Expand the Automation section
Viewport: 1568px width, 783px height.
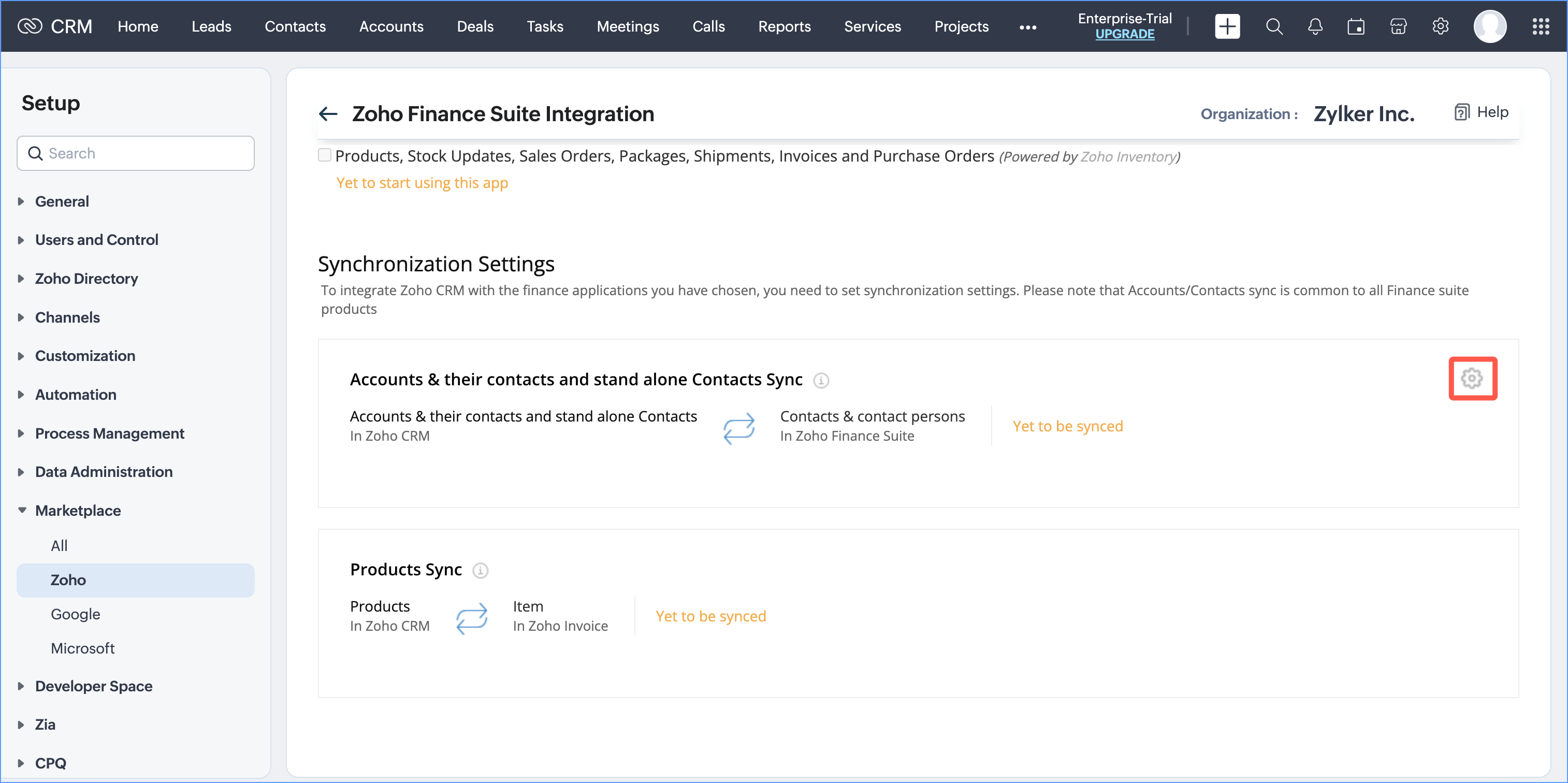coord(76,395)
